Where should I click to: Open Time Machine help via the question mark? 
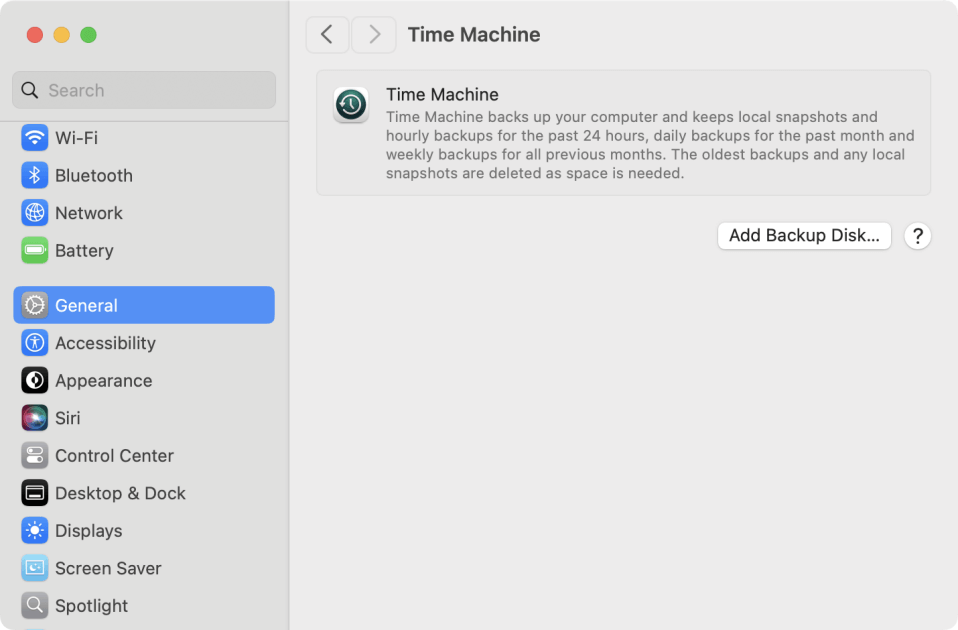tap(917, 236)
